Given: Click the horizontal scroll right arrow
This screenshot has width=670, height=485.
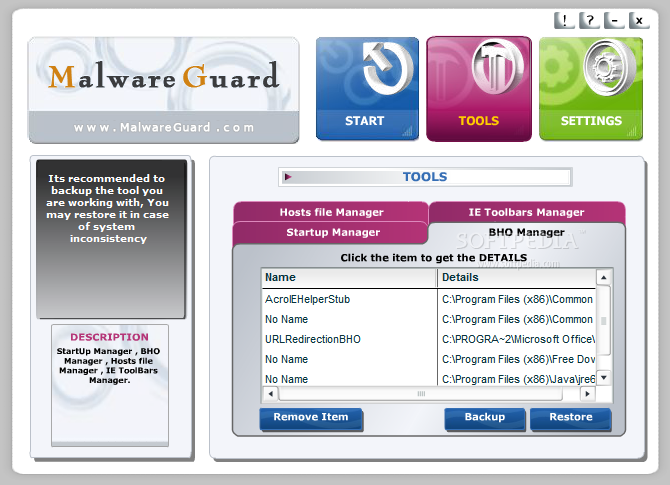Looking at the screenshot, I should click(588, 394).
